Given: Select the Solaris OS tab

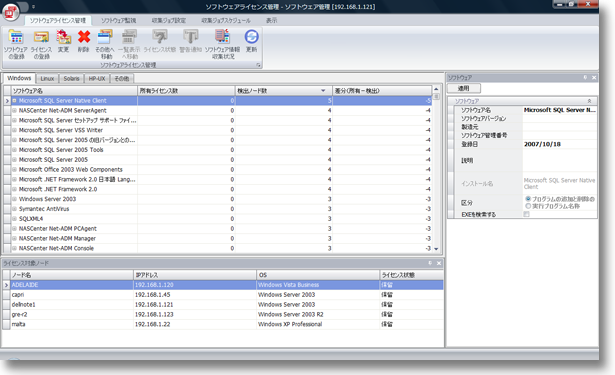Looking at the screenshot, I should (71, 78).
